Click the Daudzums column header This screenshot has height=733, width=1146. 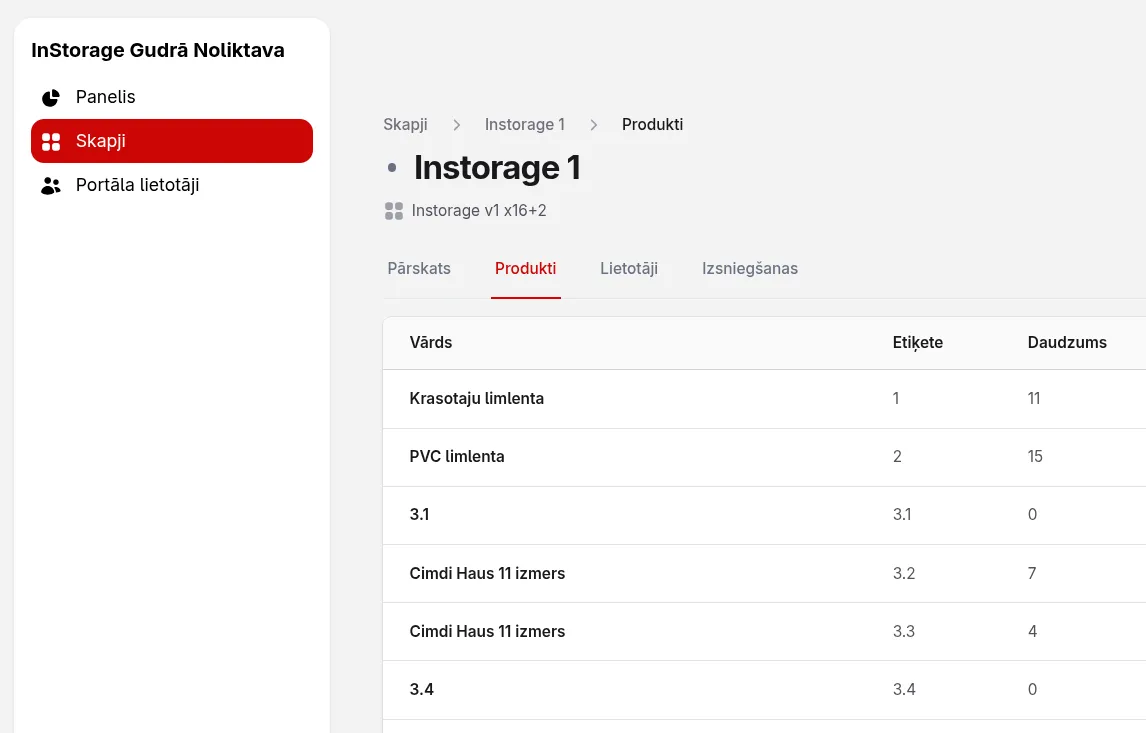click(x=1067, y=343)
